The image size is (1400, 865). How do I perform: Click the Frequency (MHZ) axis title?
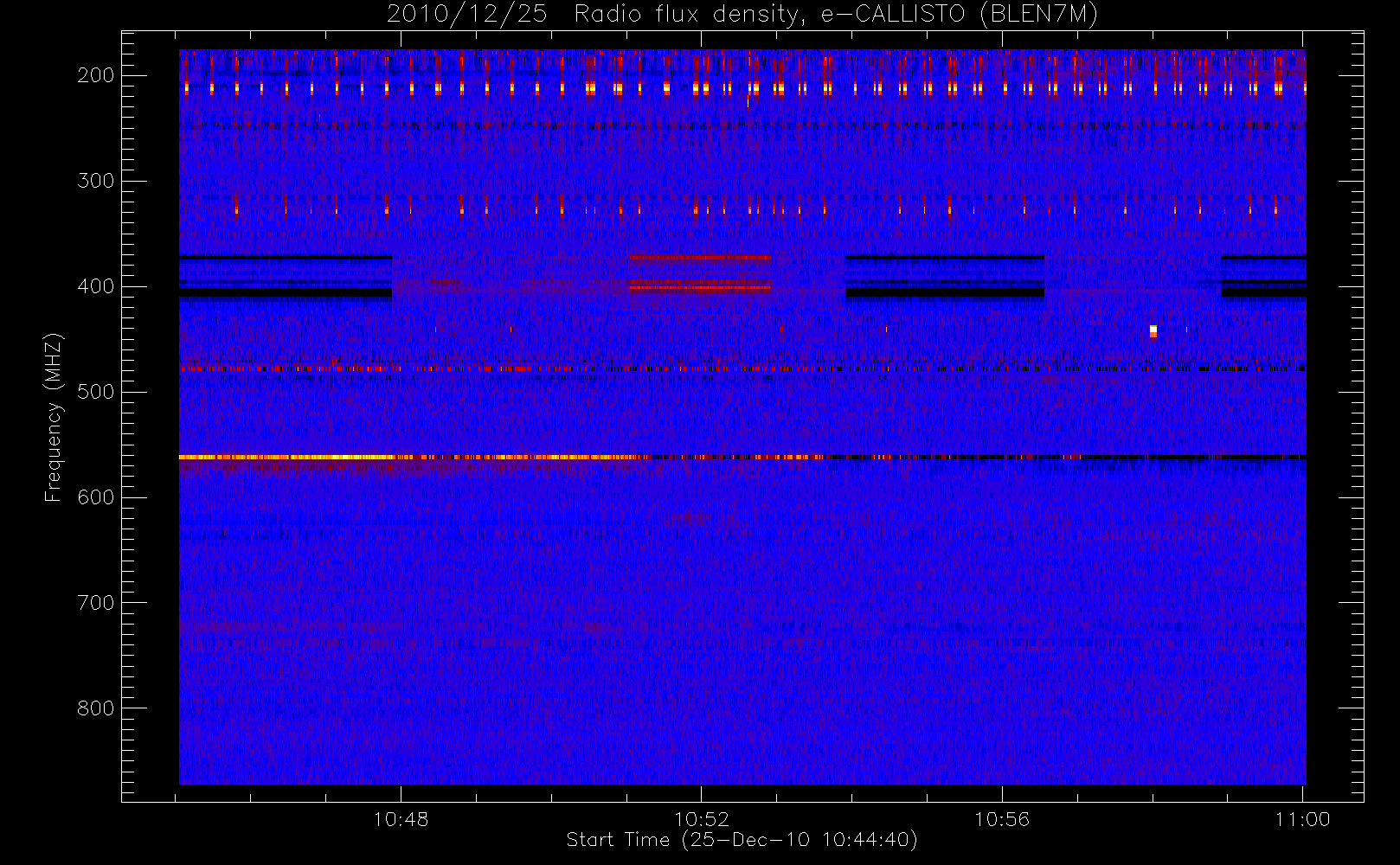(54, 417)
